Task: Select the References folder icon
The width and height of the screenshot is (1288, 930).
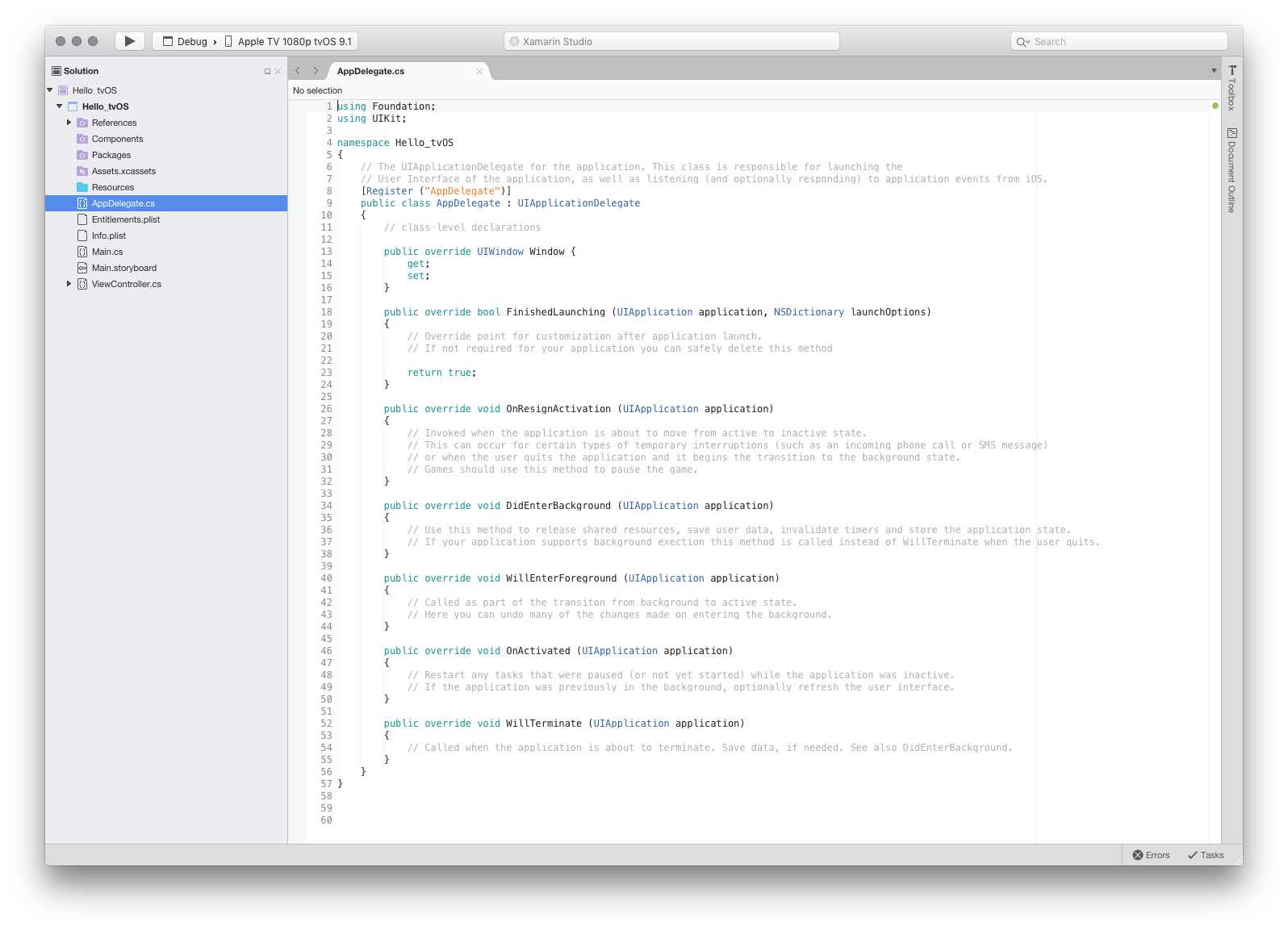Action: [82, 123]
